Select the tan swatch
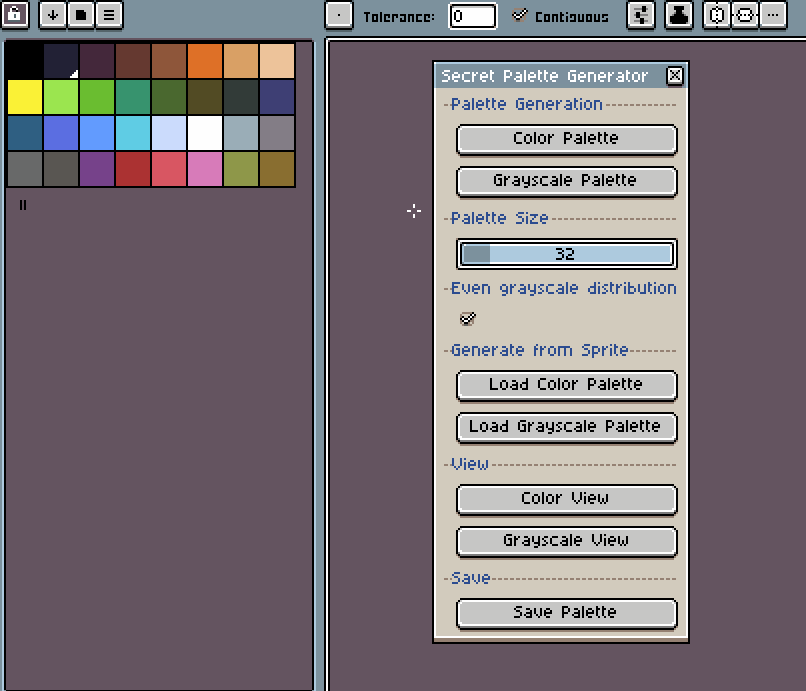The width and height of the screenshot is (806, 691). (x=241, y=61)
